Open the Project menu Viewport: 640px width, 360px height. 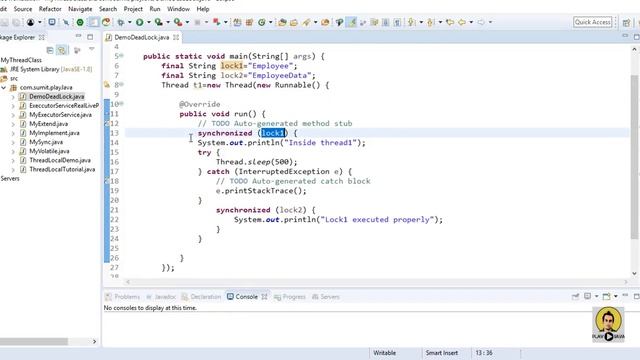pos(133,9)
